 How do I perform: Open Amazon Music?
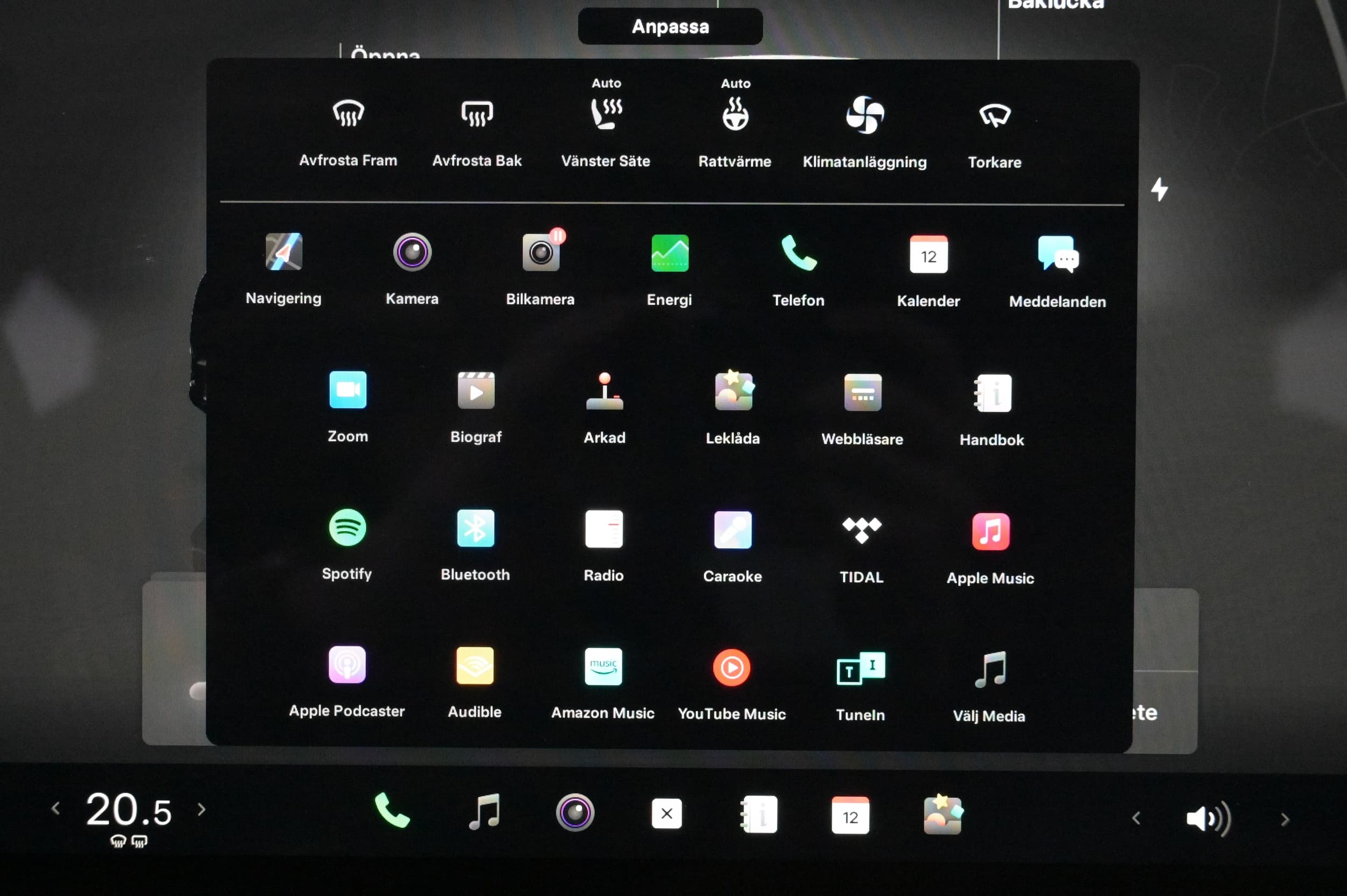603,667
